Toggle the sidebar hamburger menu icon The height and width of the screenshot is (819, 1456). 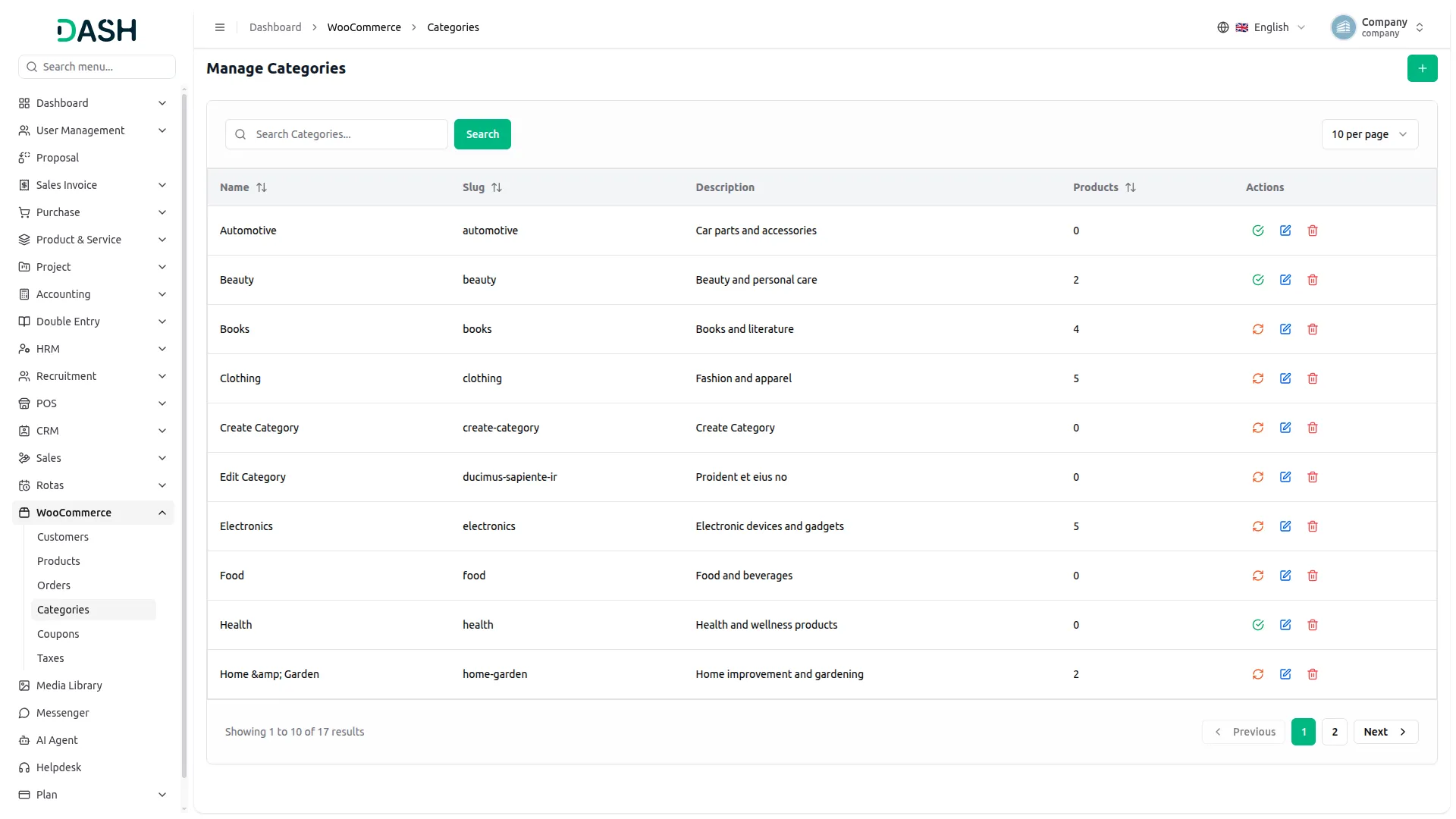click(220, 27)
